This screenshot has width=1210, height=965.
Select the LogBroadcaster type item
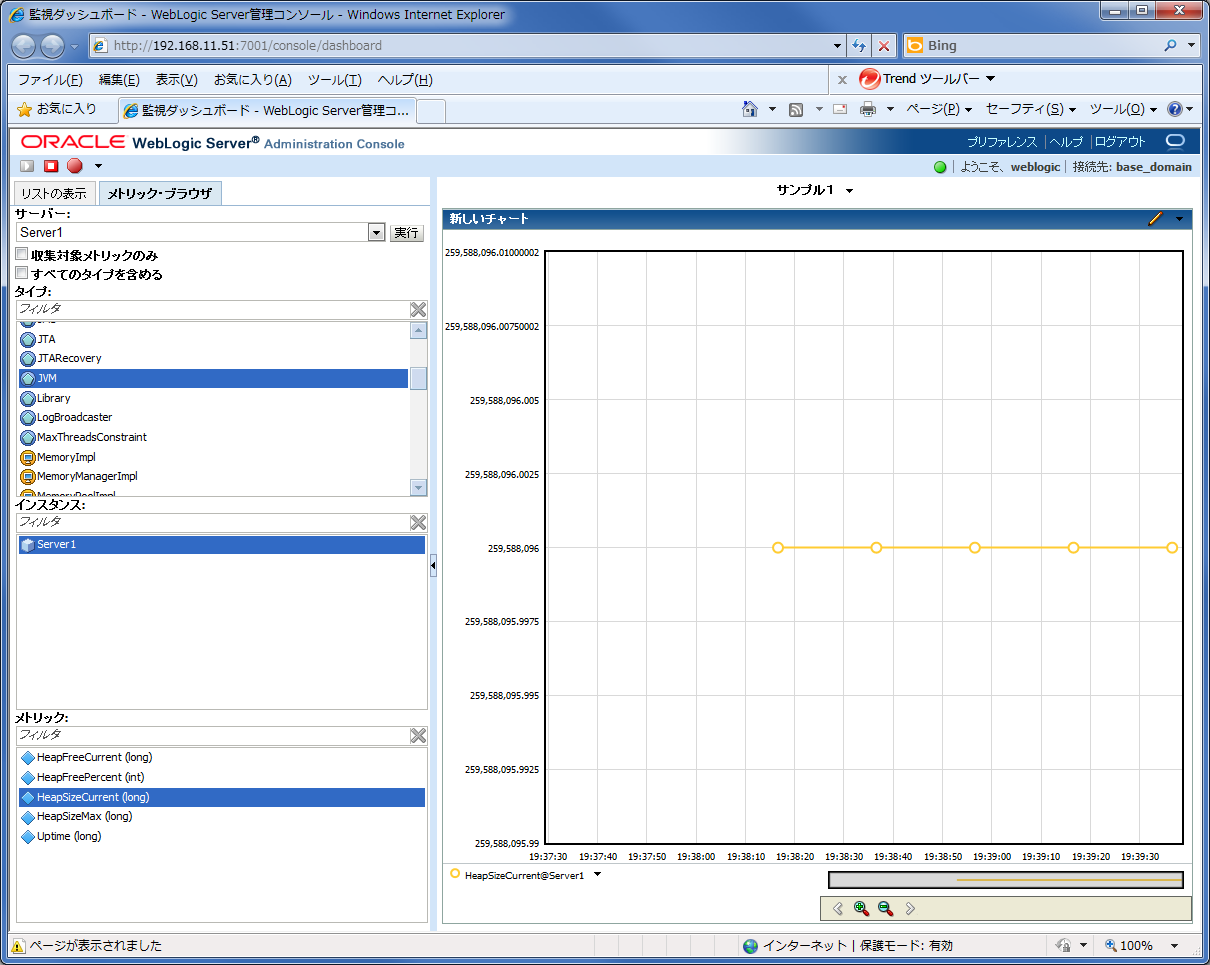coord(212,417)
